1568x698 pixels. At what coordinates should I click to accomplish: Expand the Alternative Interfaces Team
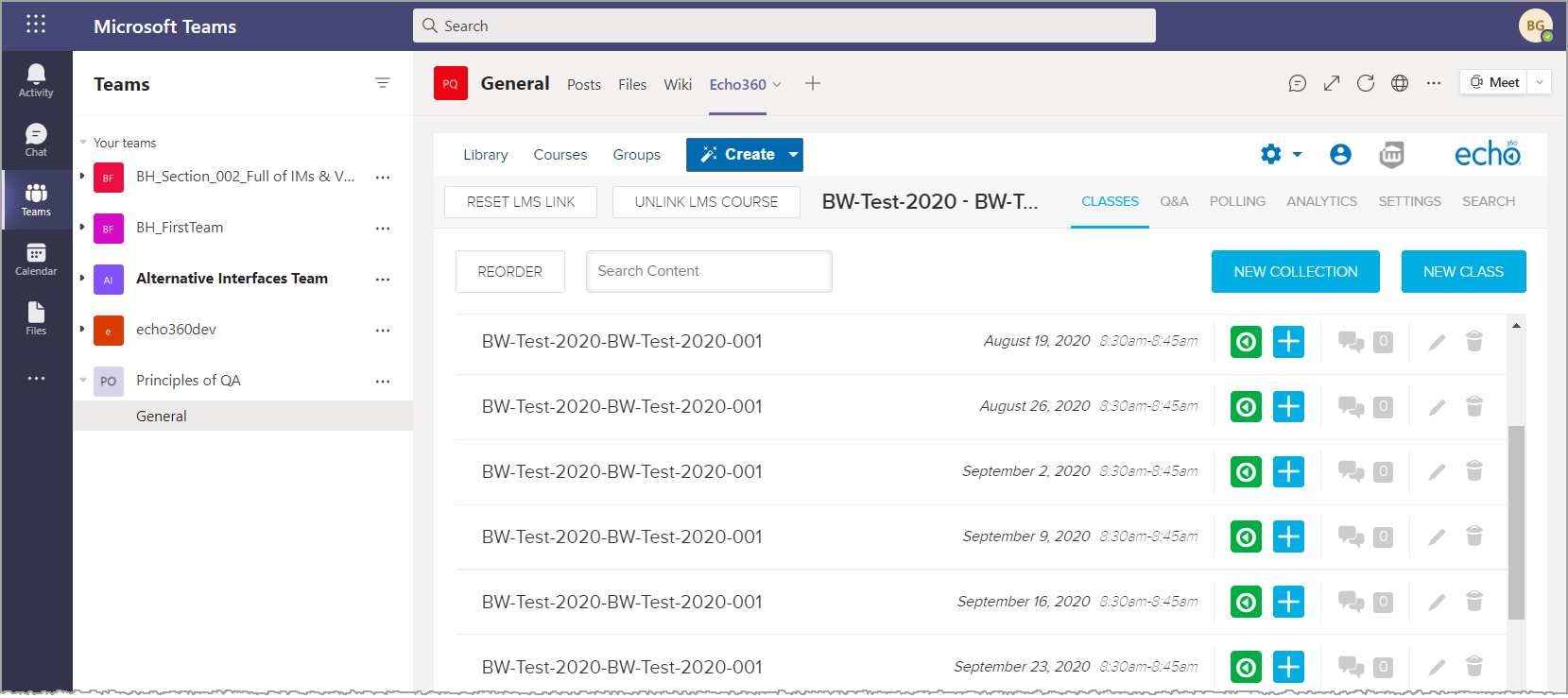82,278
